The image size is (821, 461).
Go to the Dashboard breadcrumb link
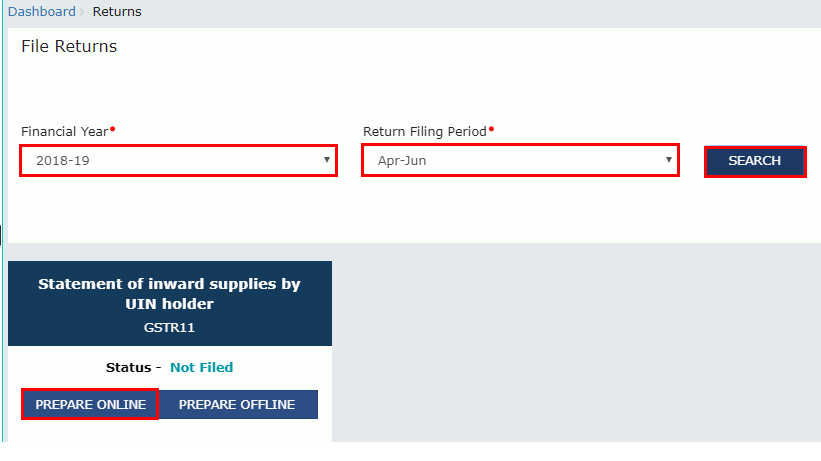(41, 12)
